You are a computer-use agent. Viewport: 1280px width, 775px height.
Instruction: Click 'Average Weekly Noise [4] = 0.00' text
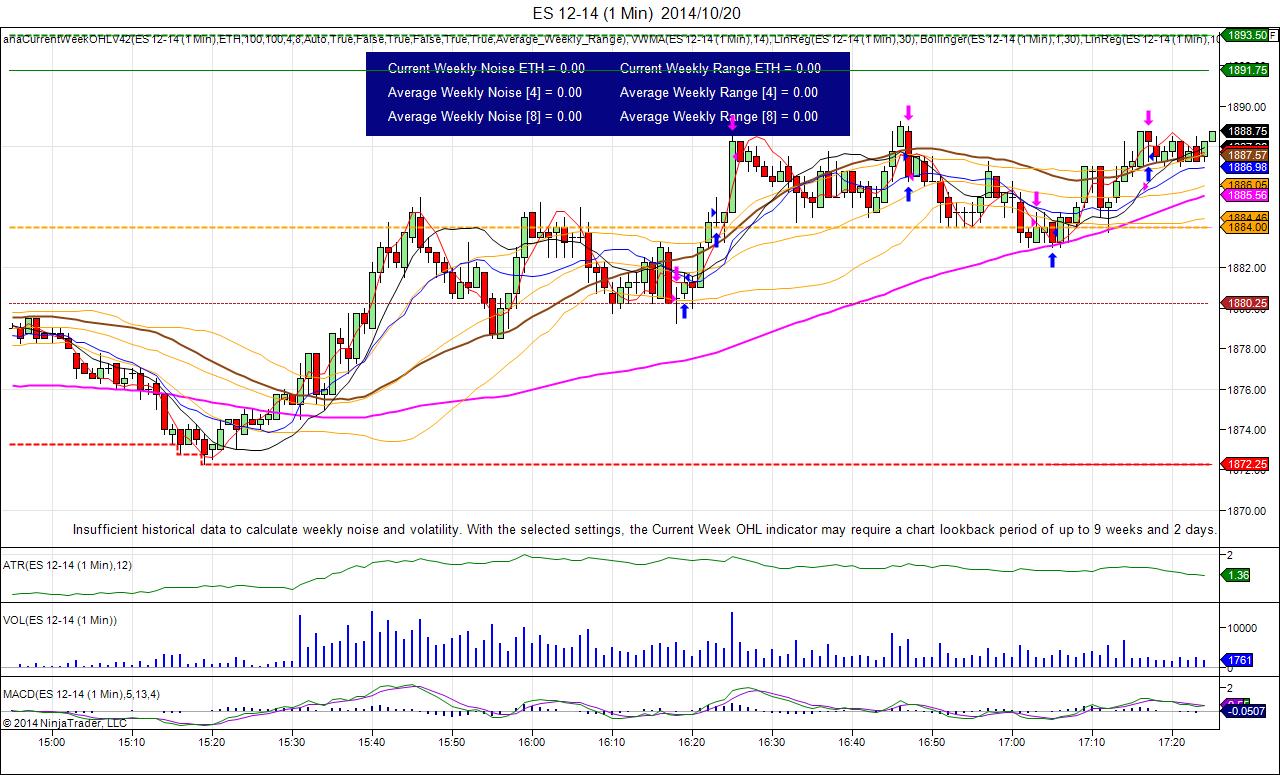[x=485, y=93]
